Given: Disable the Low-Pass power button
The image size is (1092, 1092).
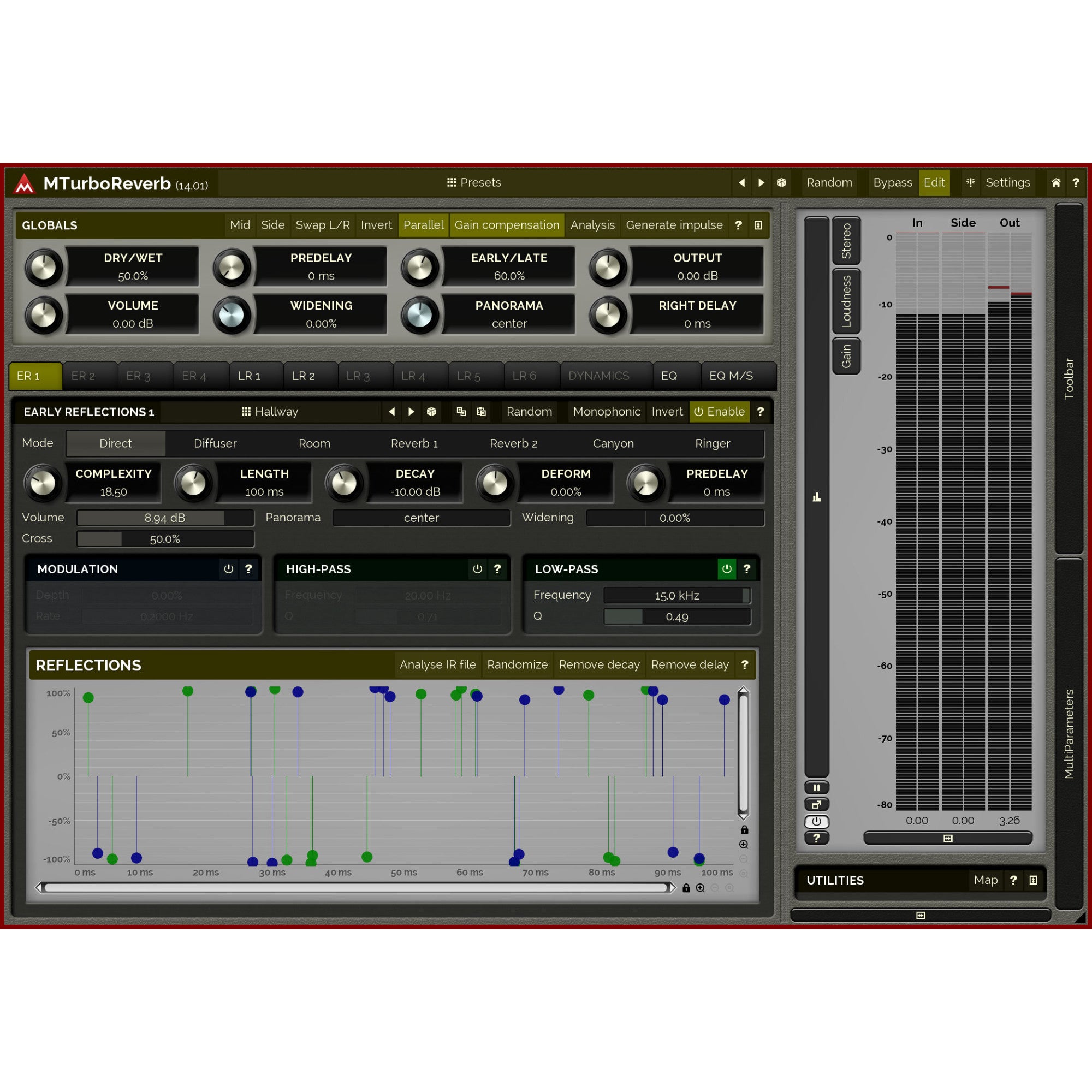Looking at the screenshot, I should click(727, 569).
